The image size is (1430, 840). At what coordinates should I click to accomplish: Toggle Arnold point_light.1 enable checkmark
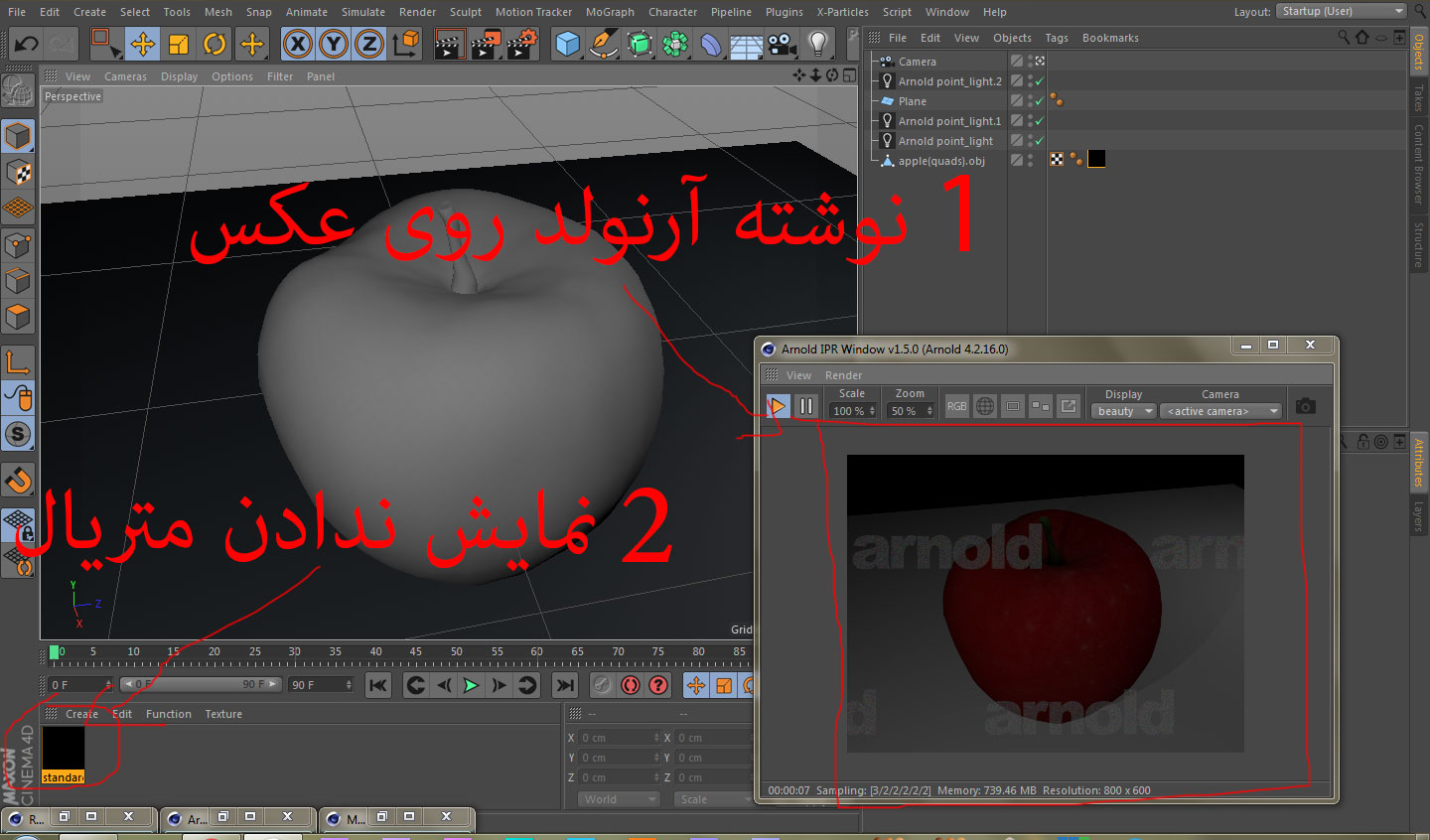tap(1040, 121)
